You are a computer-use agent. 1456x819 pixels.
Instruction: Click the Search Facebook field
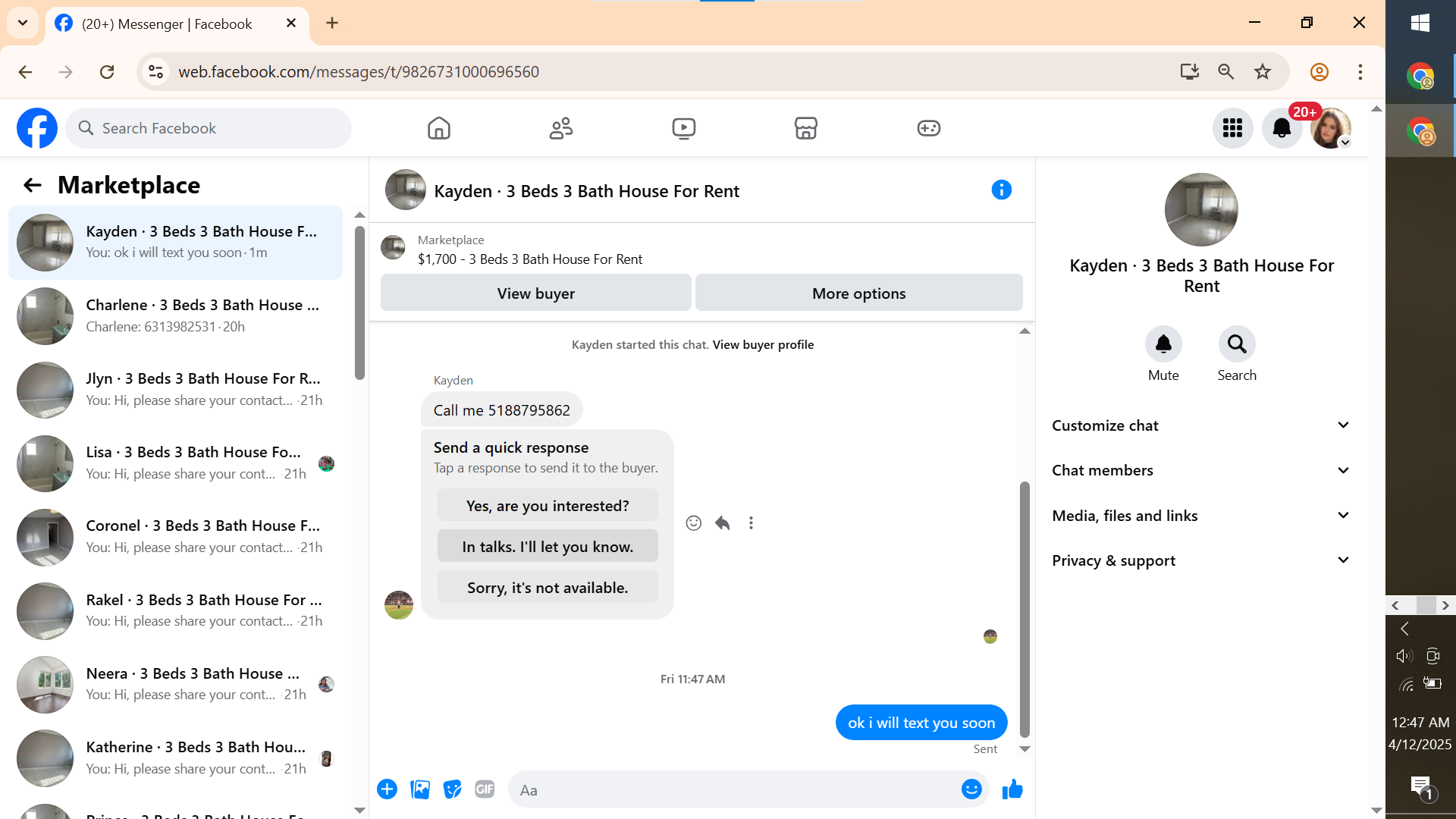pyautogui.click(x=209, y=128)
